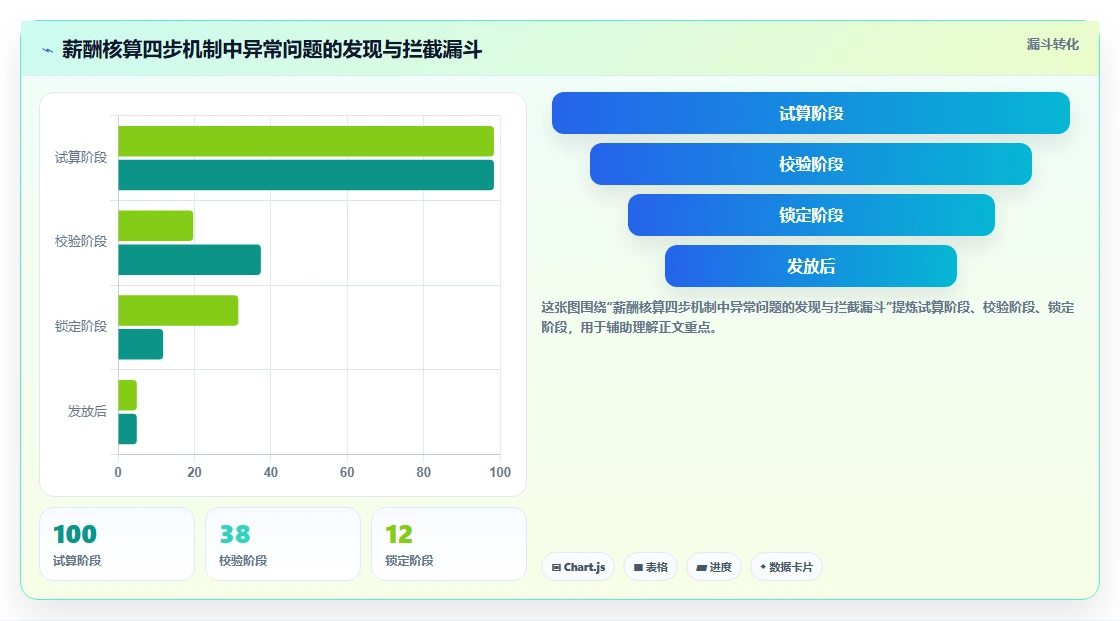Click the teal 试算阶段 chart bar
This screenshot has width=1120, height=621.
306,175
